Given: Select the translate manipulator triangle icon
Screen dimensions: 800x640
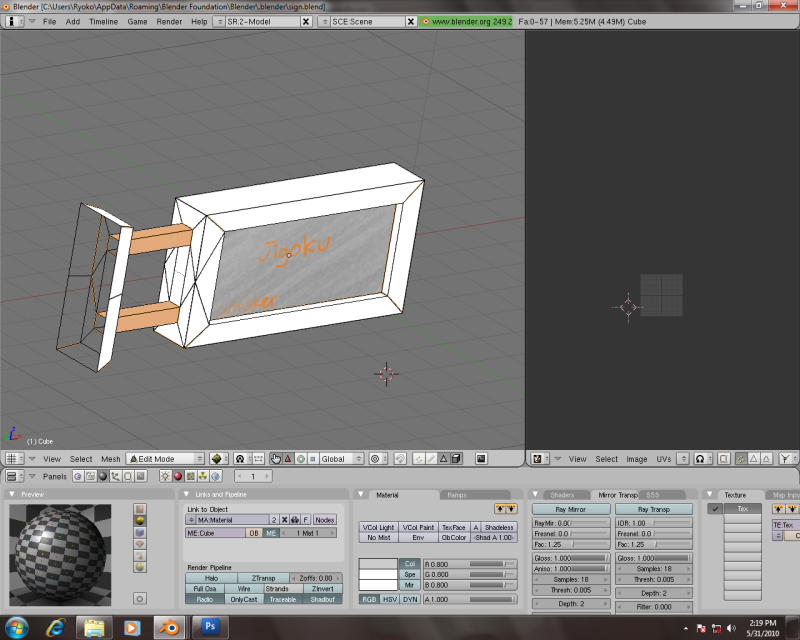Looking at the screenshot, I should pyautogui.click(x=288, y=459).
